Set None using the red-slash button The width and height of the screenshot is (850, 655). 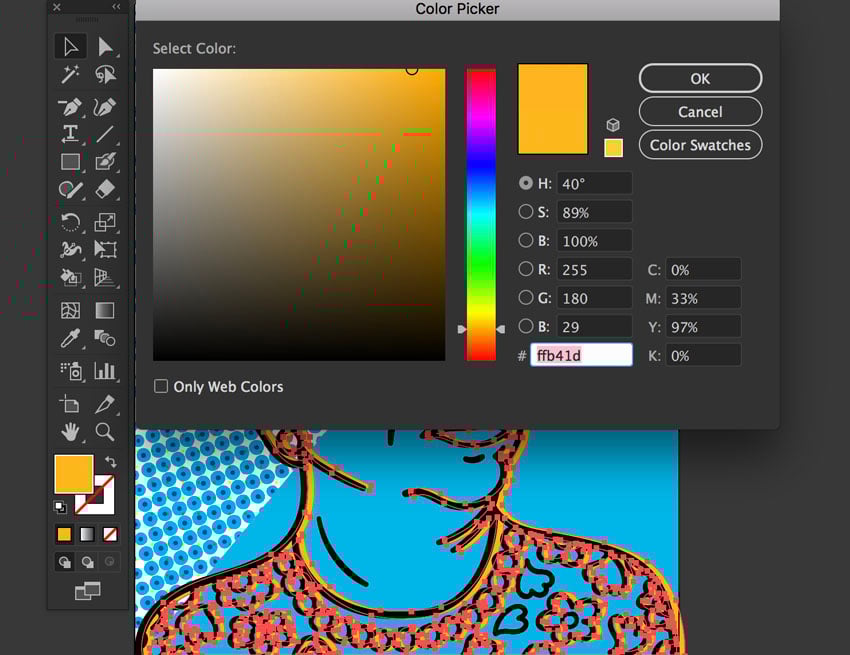click(x=110, y=535)
